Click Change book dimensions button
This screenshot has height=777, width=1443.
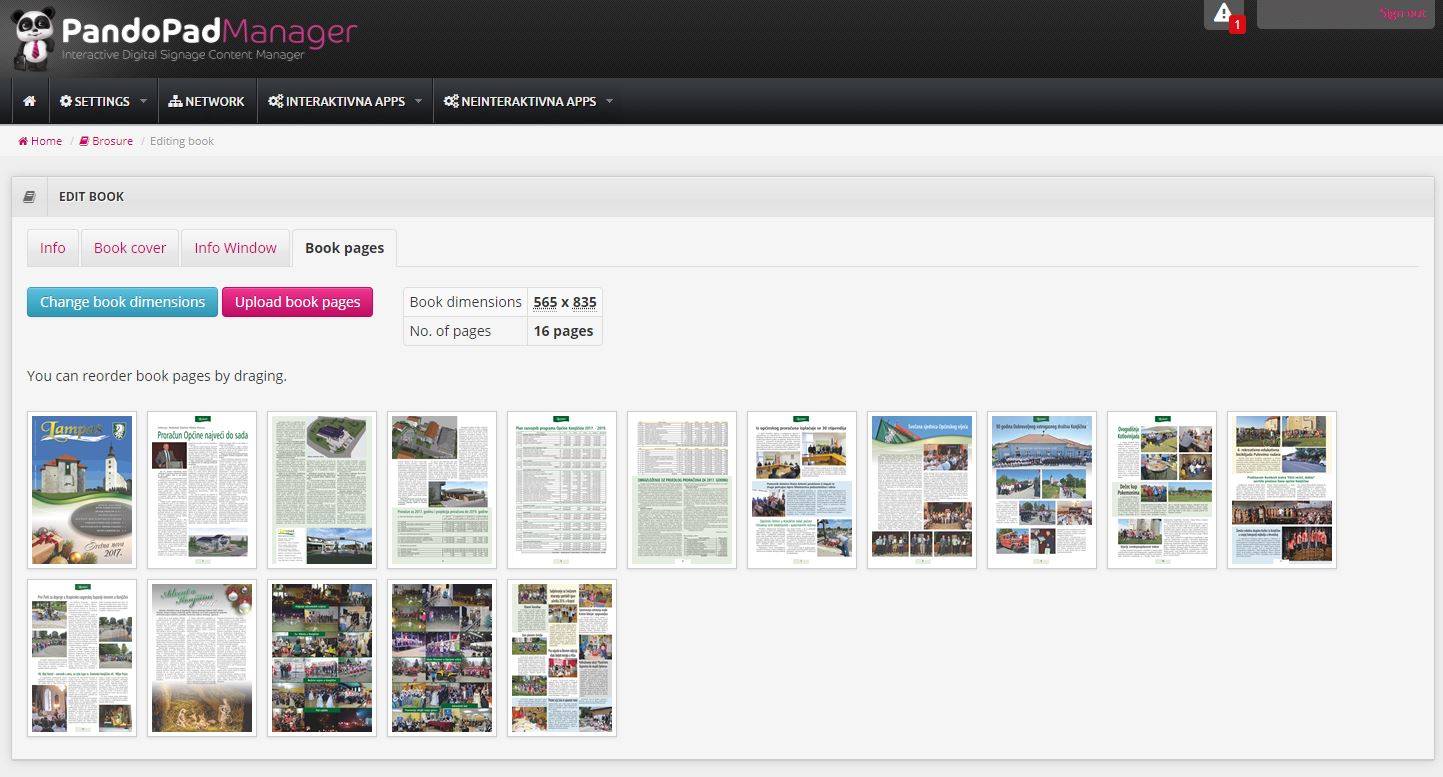tap(122, 302)
